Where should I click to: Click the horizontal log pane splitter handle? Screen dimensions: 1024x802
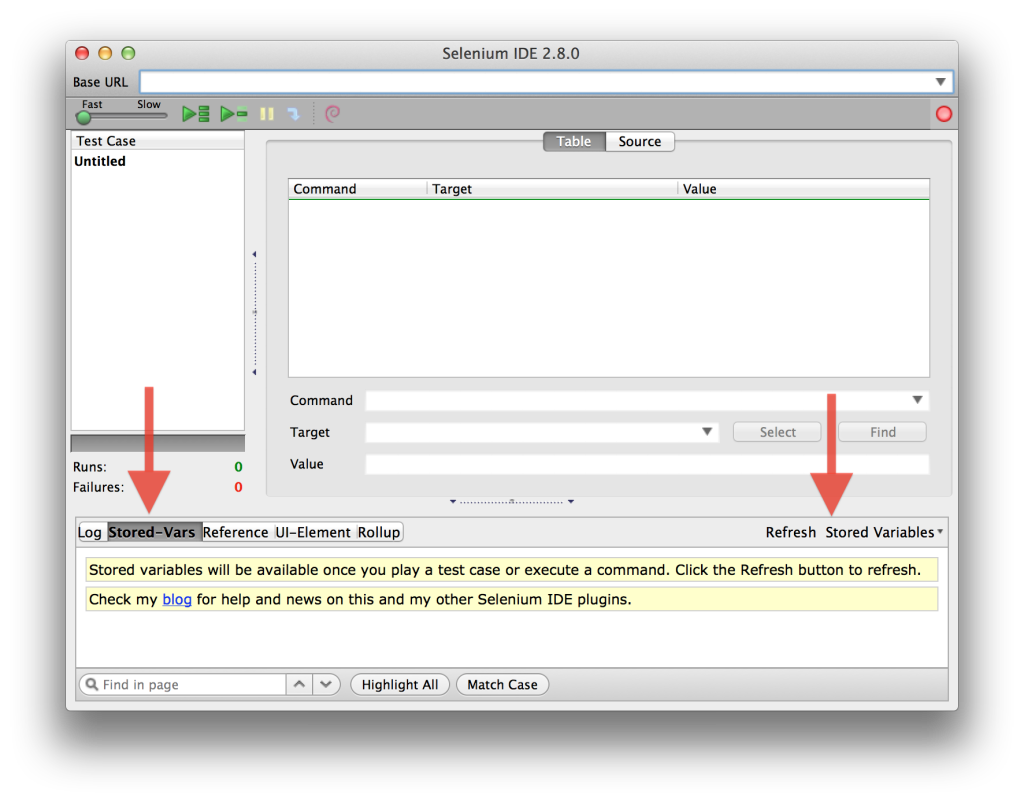(511, 502)
